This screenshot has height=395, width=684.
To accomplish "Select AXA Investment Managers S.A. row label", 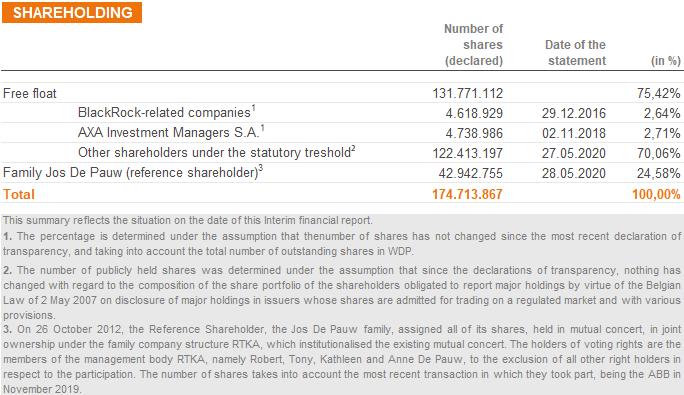I will (171, 132).
